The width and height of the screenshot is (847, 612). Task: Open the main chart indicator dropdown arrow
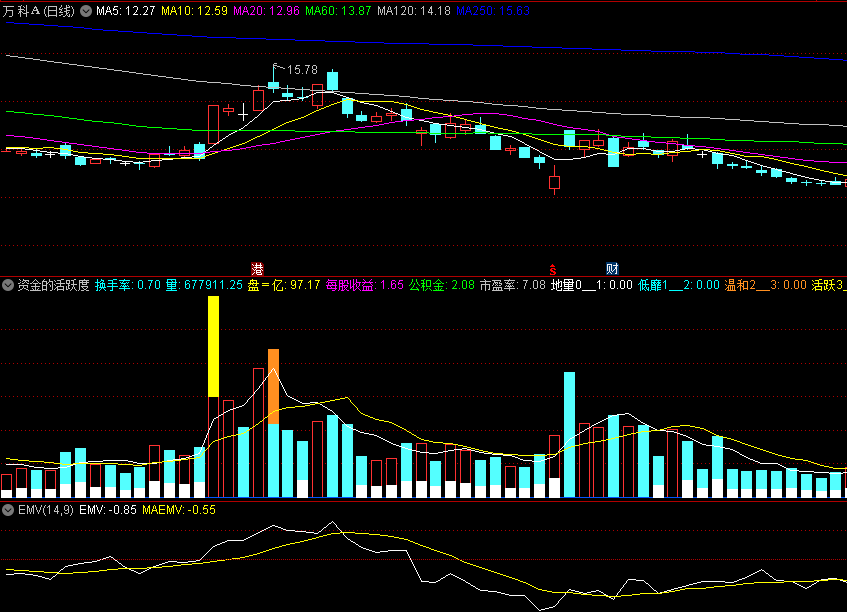click(x=86, y=11)
